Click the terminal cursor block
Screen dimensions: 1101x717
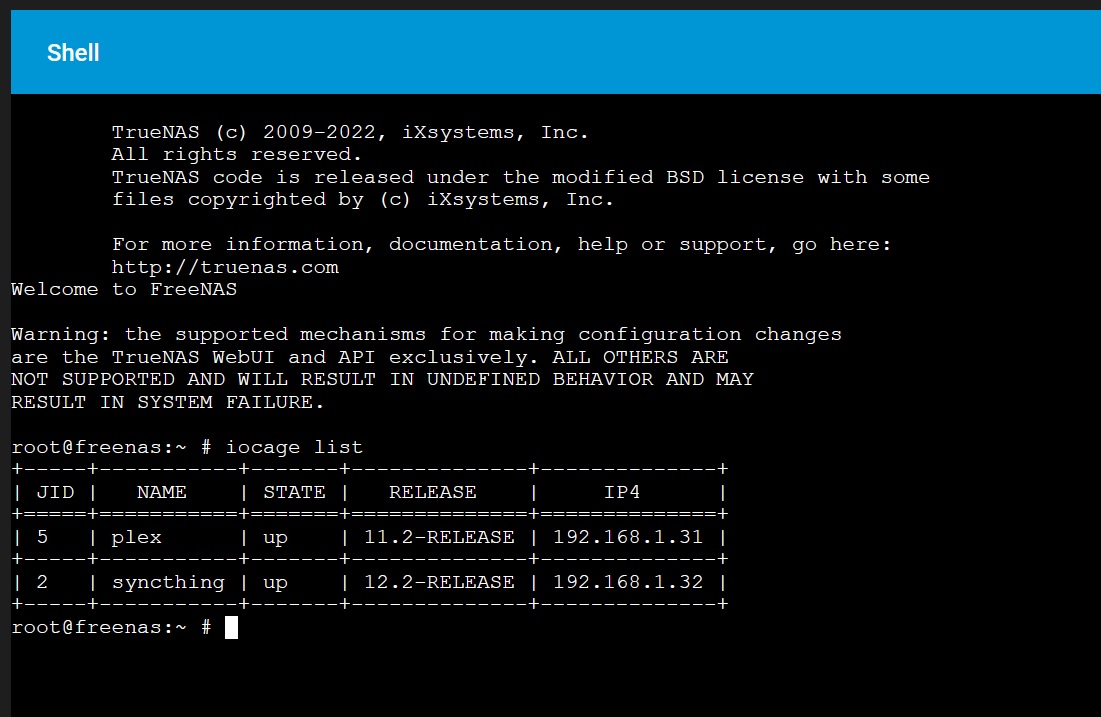click(x=231, y=627)
